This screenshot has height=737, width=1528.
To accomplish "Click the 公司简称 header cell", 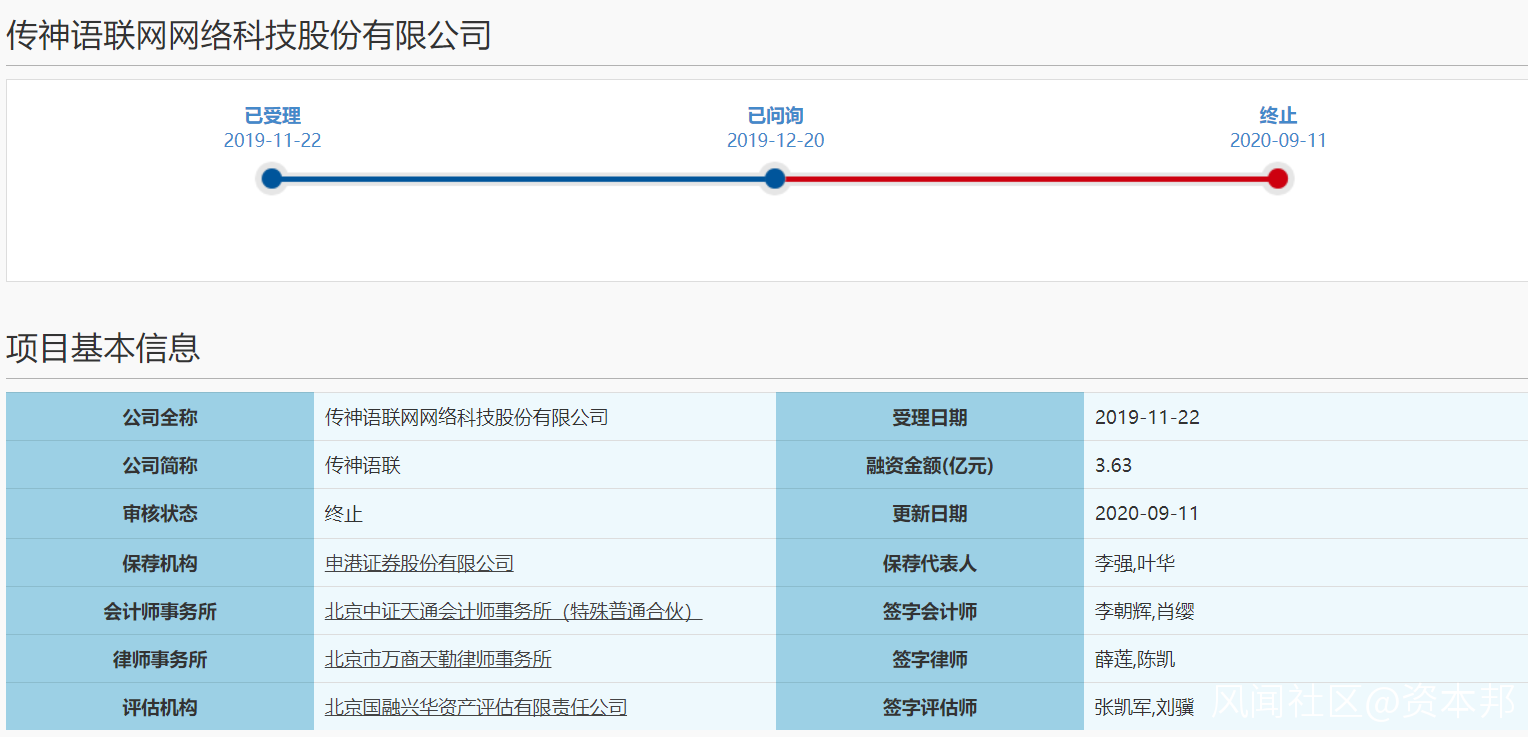I will click(160, 465).
